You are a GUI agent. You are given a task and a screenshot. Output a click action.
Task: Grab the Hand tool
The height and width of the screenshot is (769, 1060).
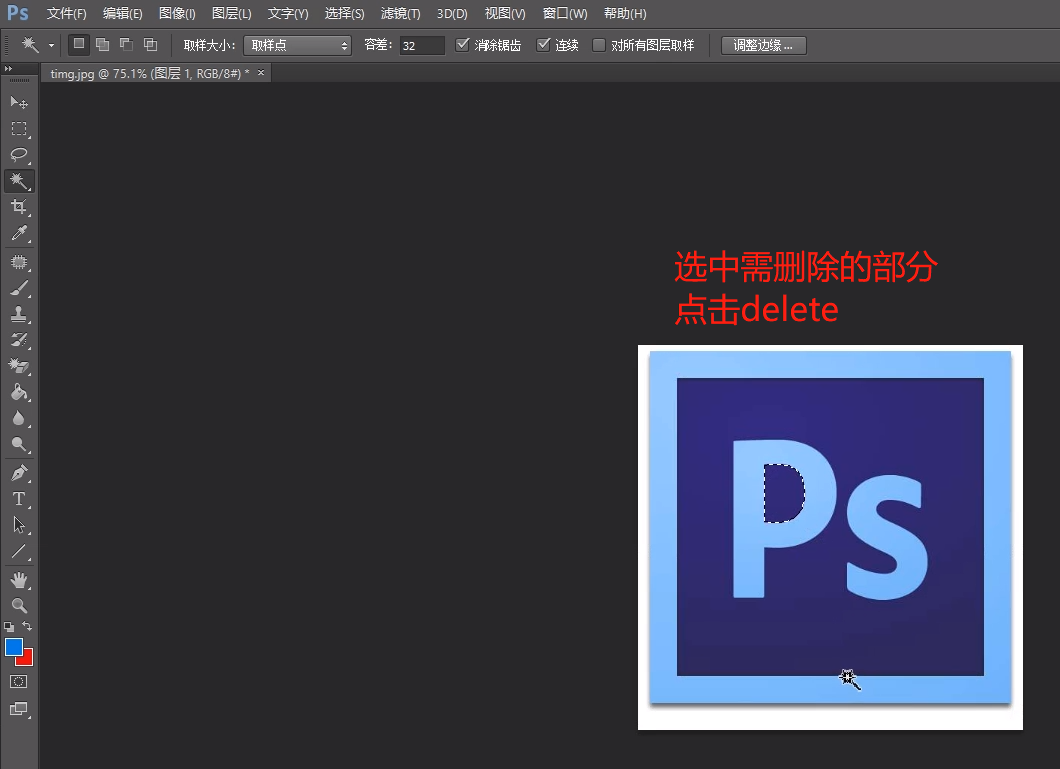pos(19,579)
